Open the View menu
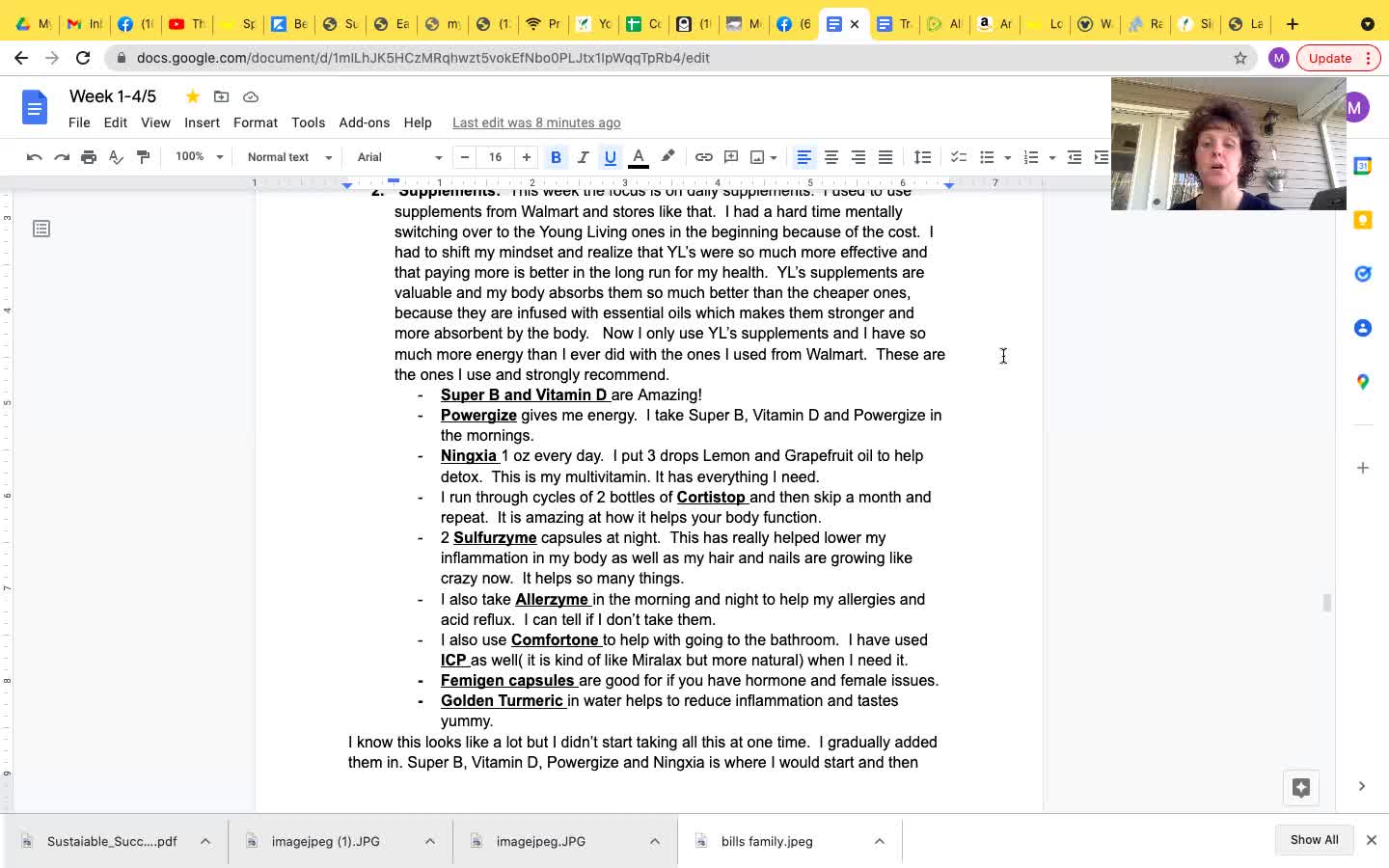The image size is (1389, 868). 155,122
